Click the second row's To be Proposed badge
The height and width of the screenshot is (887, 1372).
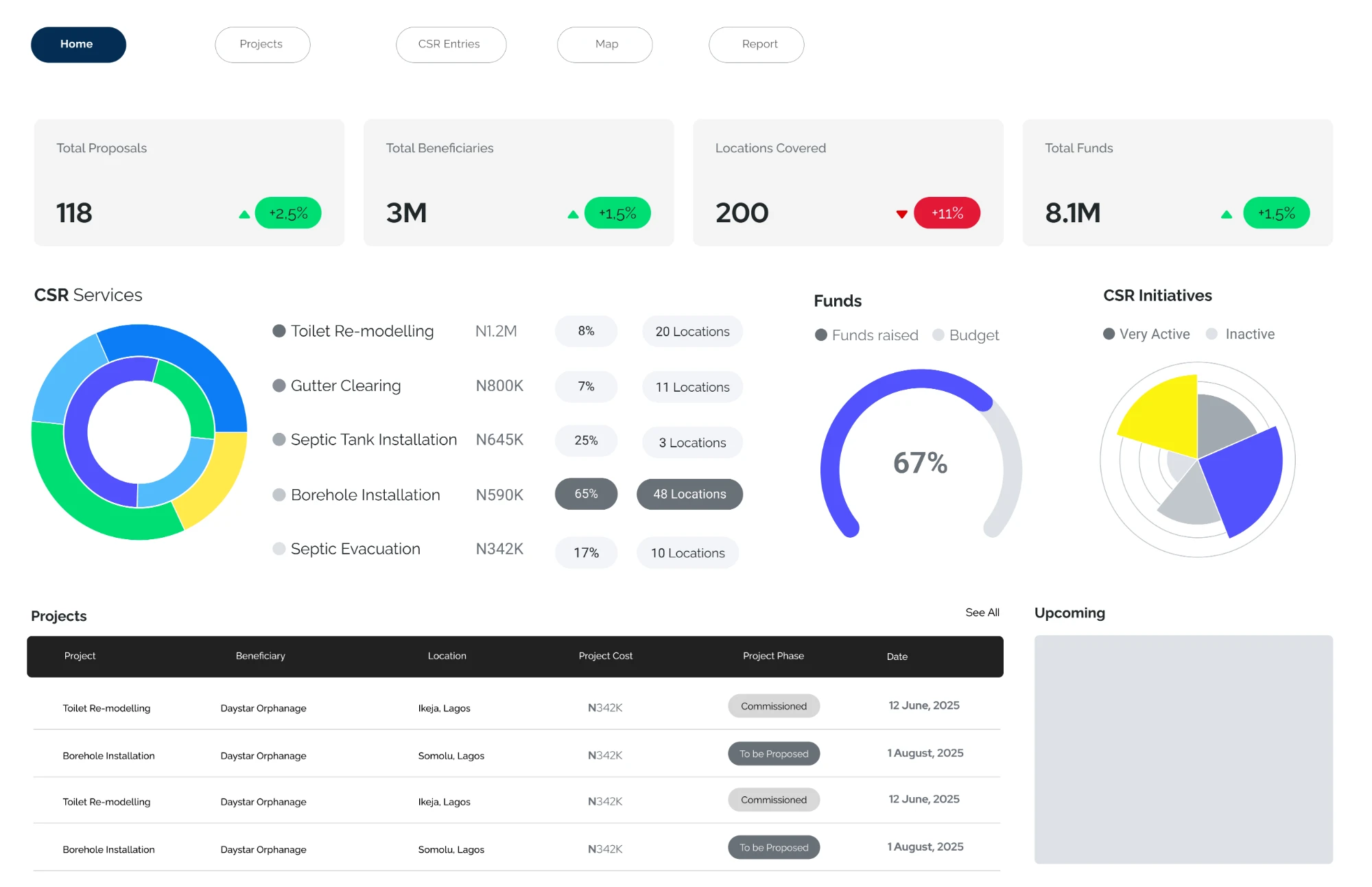coord(774,754)
